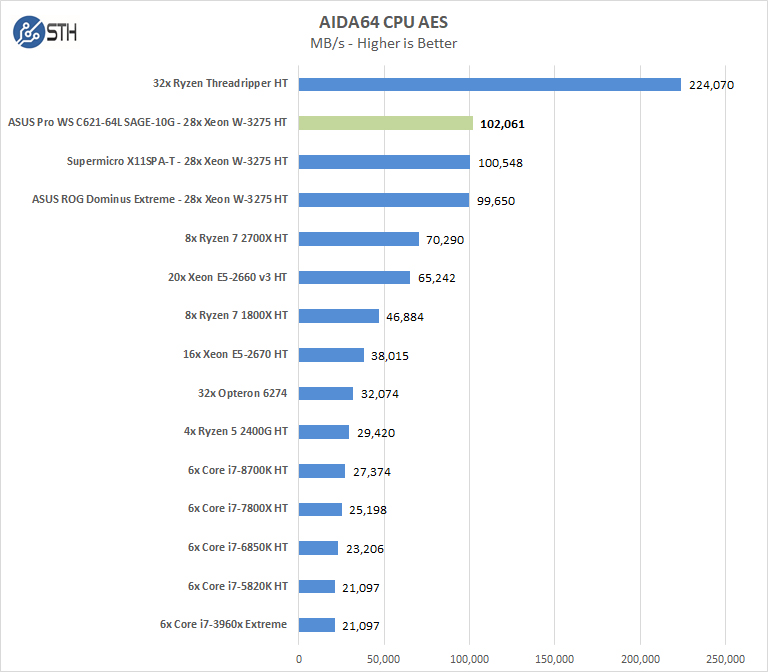Select the green highlighted ASUS Pro WS bar

pos(386,123)
